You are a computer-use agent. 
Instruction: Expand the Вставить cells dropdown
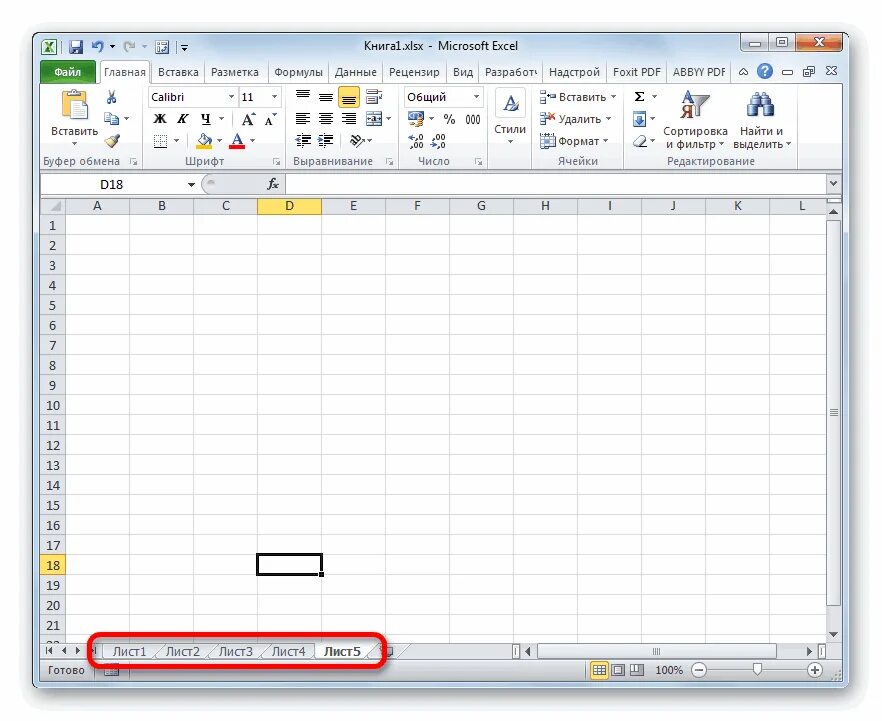pos(613,97)
